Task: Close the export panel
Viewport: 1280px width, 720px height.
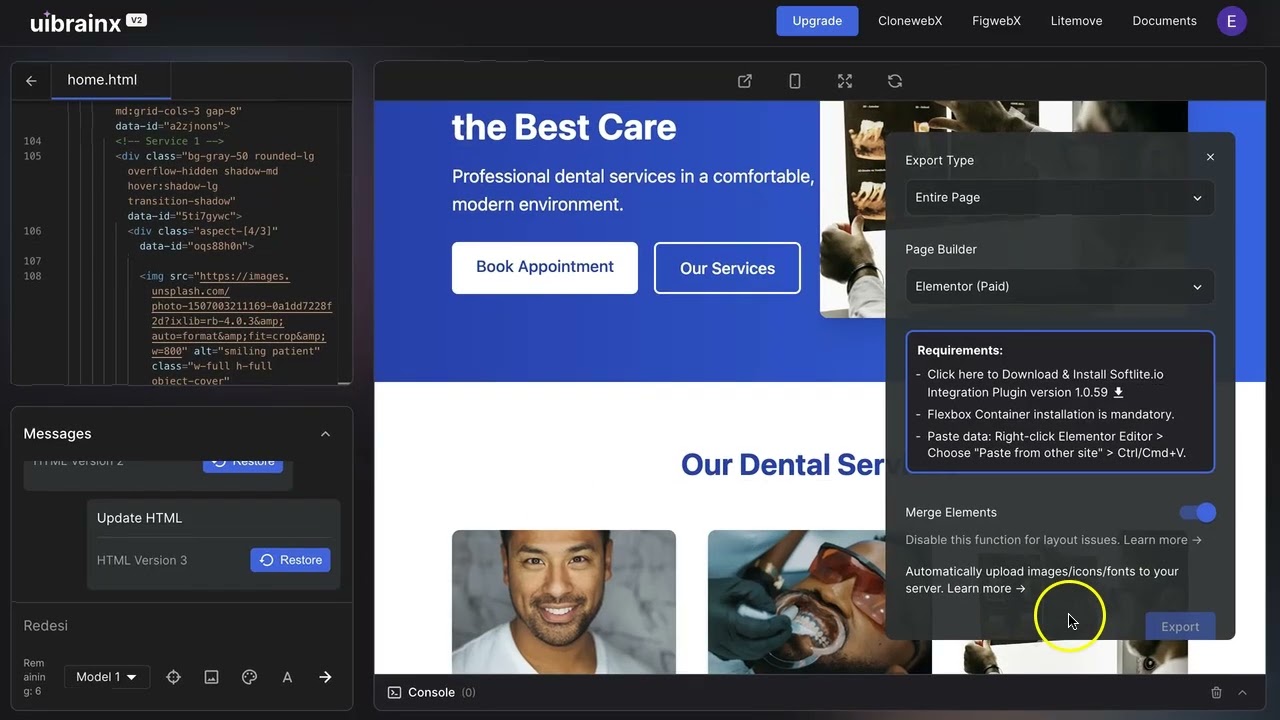Action: pyautogui.click(x=1210, y=157)
